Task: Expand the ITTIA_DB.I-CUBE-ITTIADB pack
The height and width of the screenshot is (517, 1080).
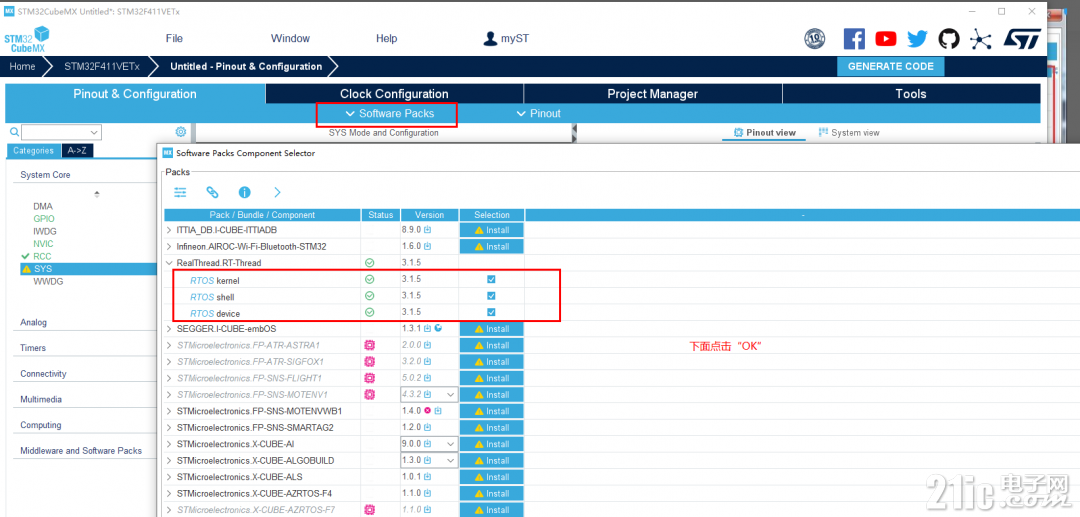Action: coord(169,229)
